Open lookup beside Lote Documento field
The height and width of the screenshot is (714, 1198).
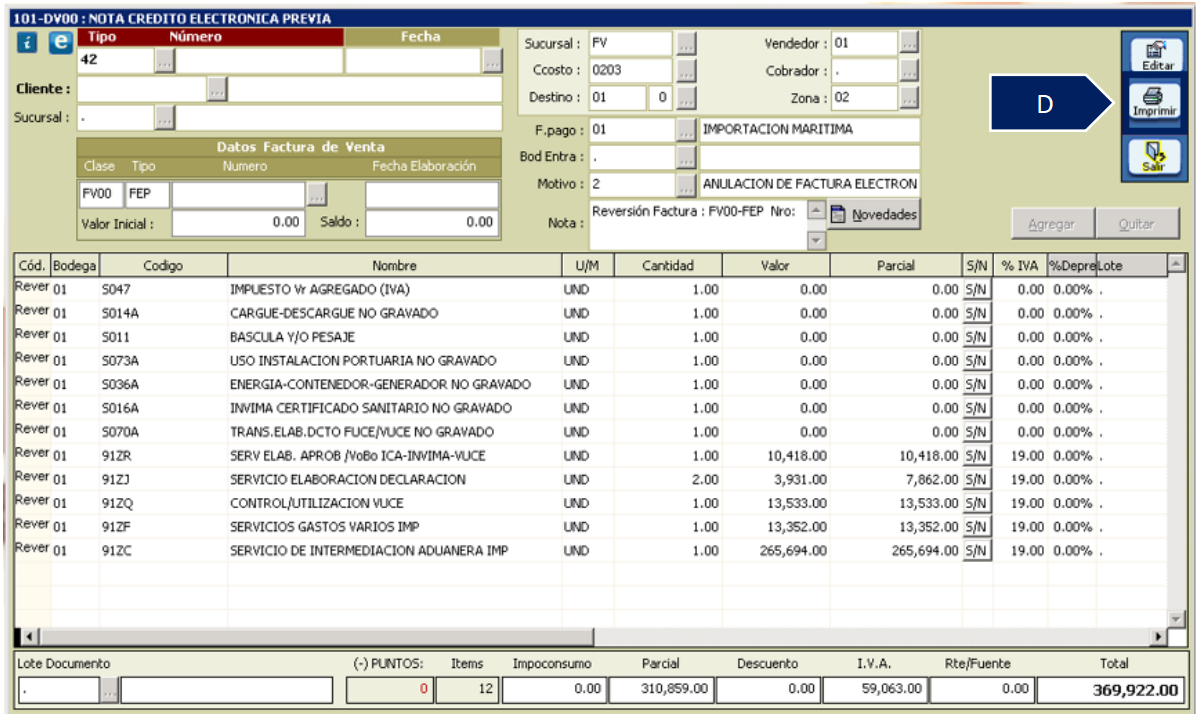tap(110, 690)
